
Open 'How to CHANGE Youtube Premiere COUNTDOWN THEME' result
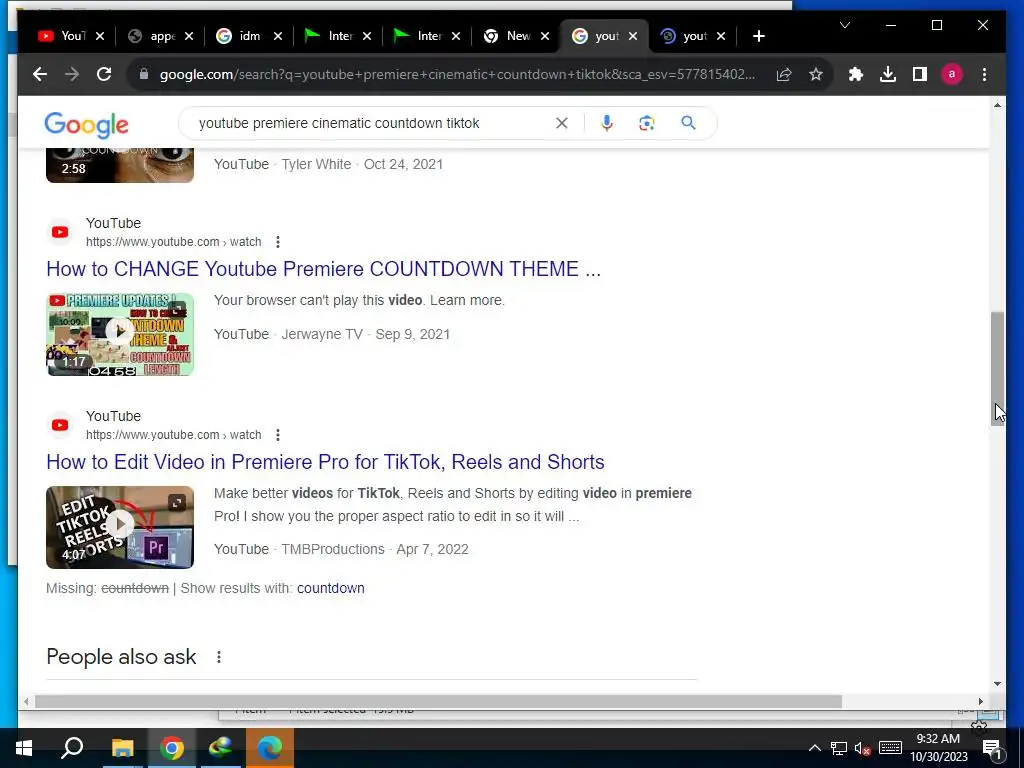pos(323,268)
